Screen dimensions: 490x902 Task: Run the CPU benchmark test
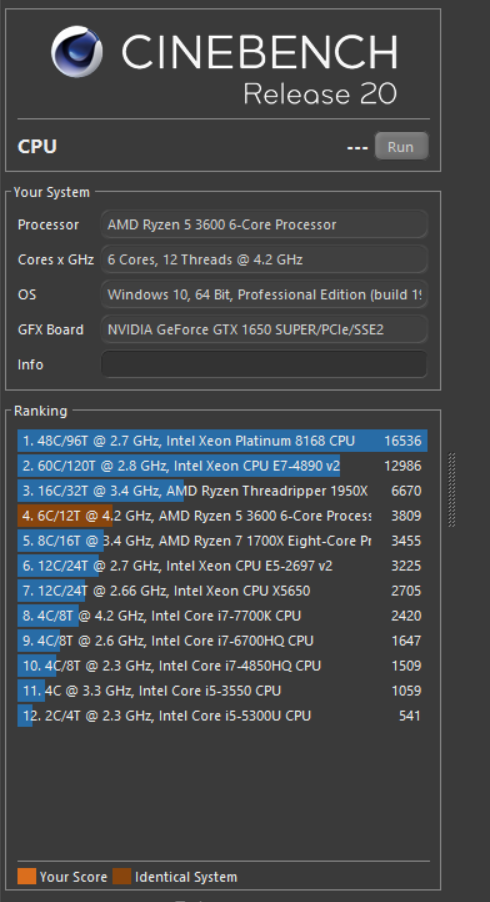(x=401, y=146)
